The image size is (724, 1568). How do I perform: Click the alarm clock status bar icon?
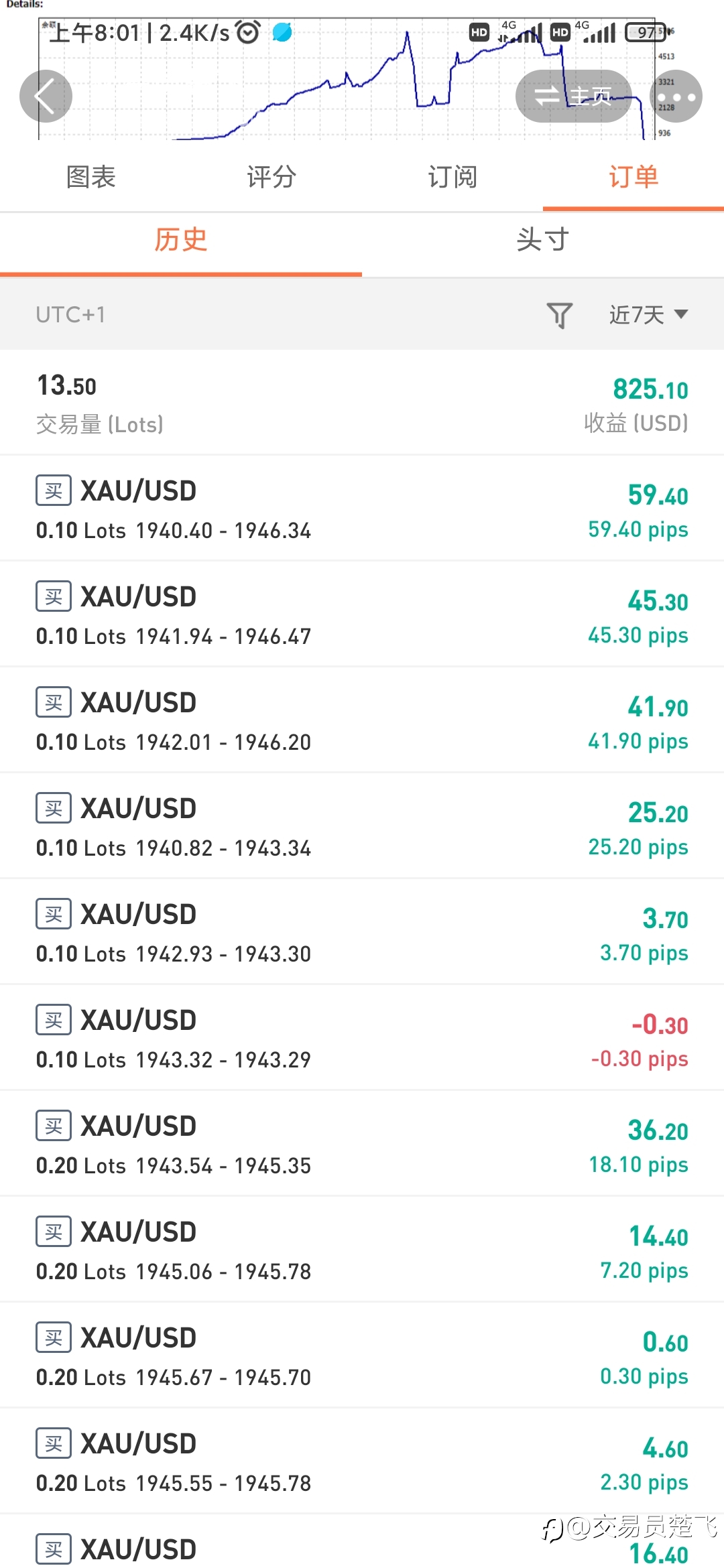248,32
